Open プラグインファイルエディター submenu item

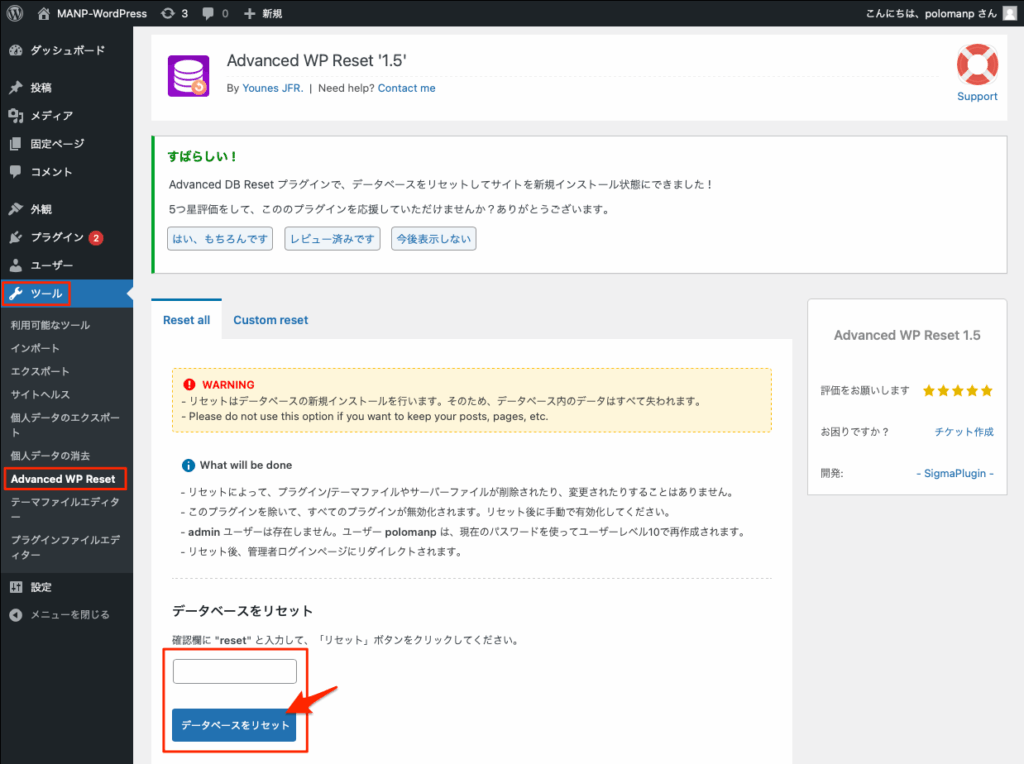click(x=65, y=547)
